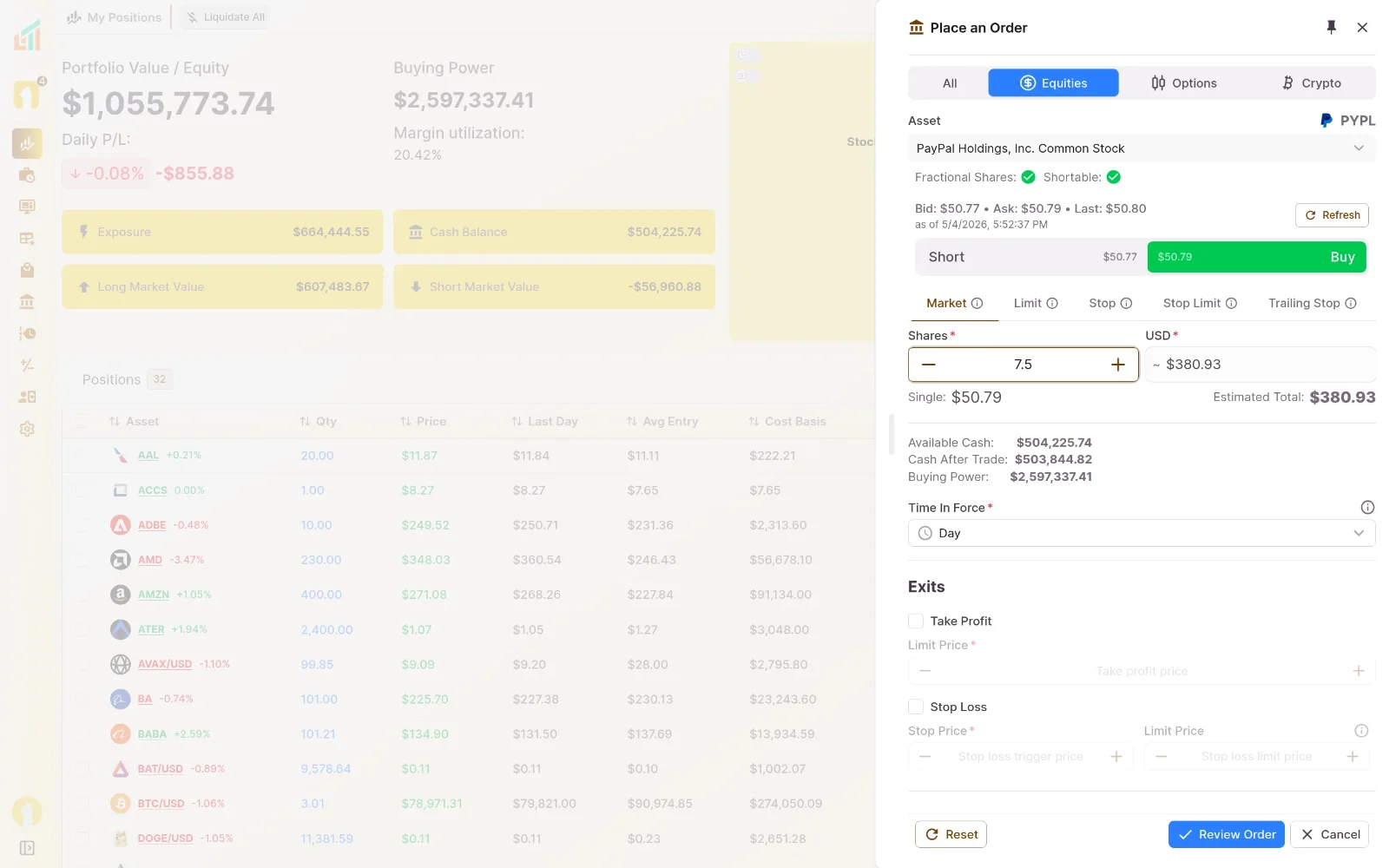
Task: Select the ADBE row checkbox
Action: pos(82,525)
